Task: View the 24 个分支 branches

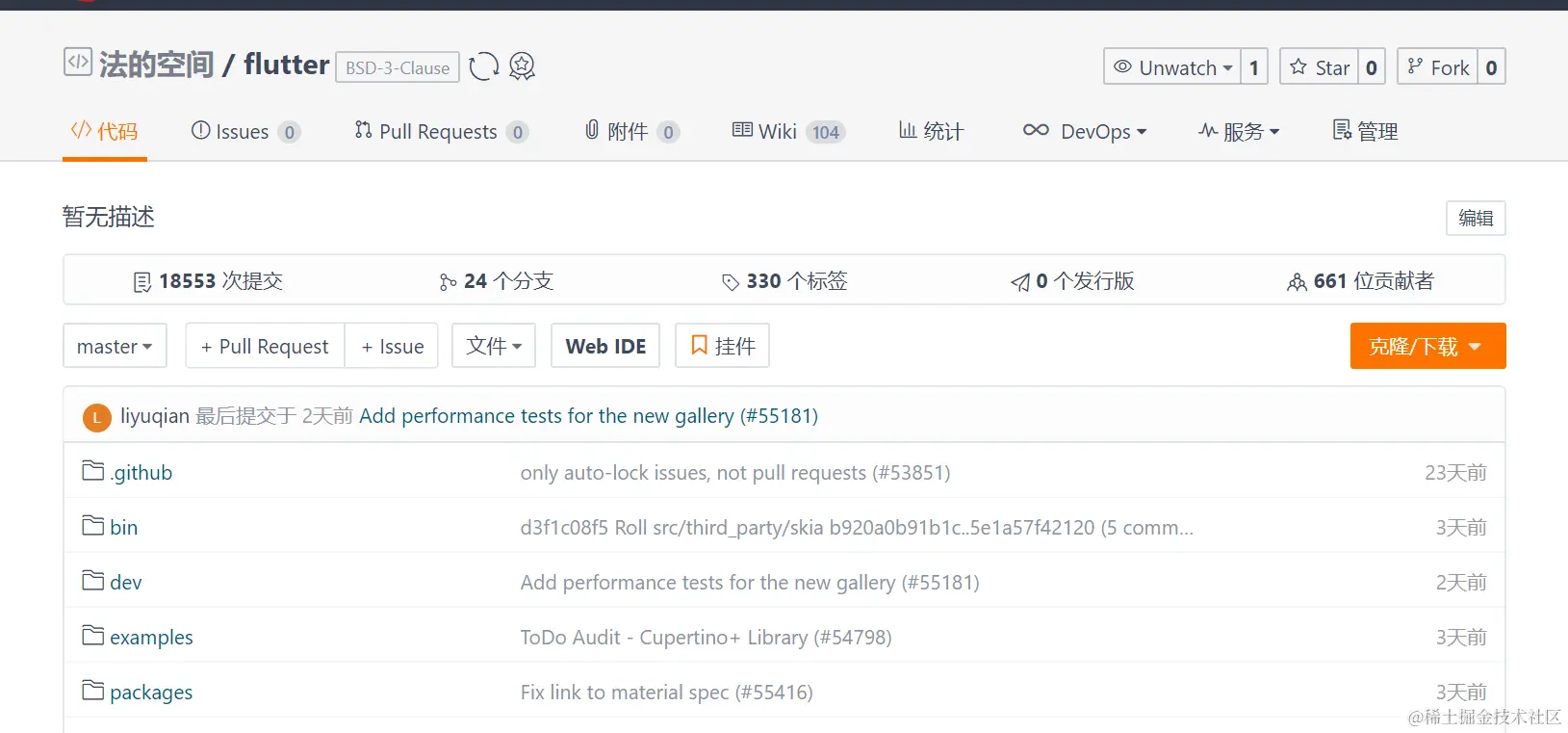Action: tap(496, 281)
